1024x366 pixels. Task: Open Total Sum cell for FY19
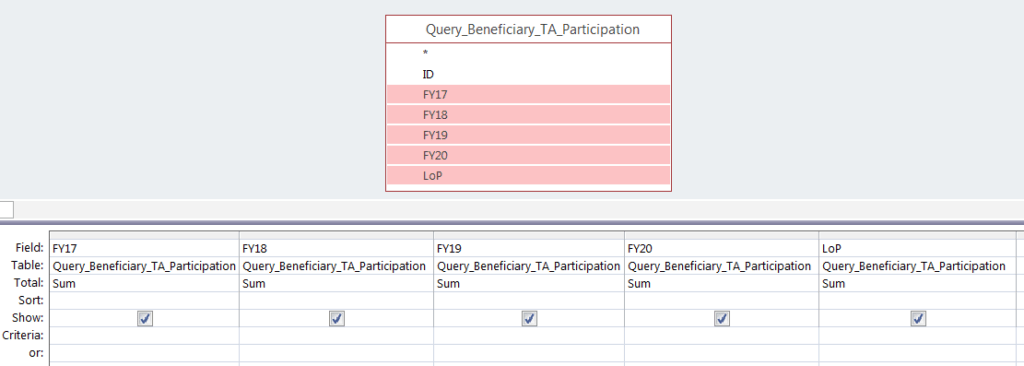coord(529,284)
